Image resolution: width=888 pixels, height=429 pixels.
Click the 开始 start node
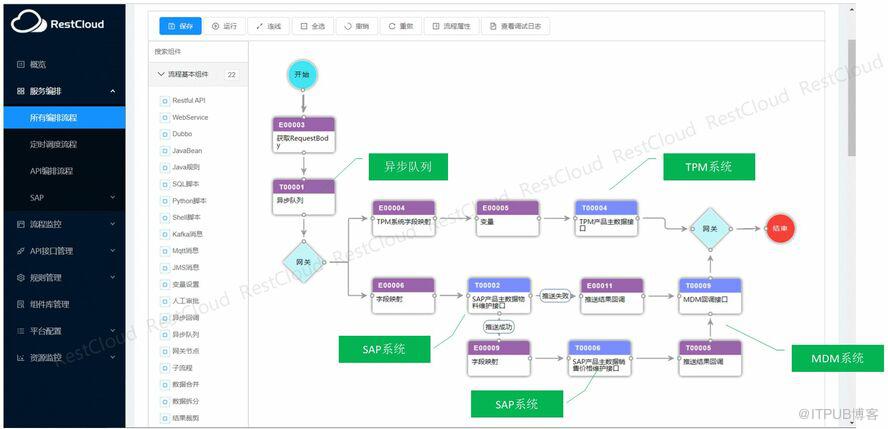click(x=302, y=75)
